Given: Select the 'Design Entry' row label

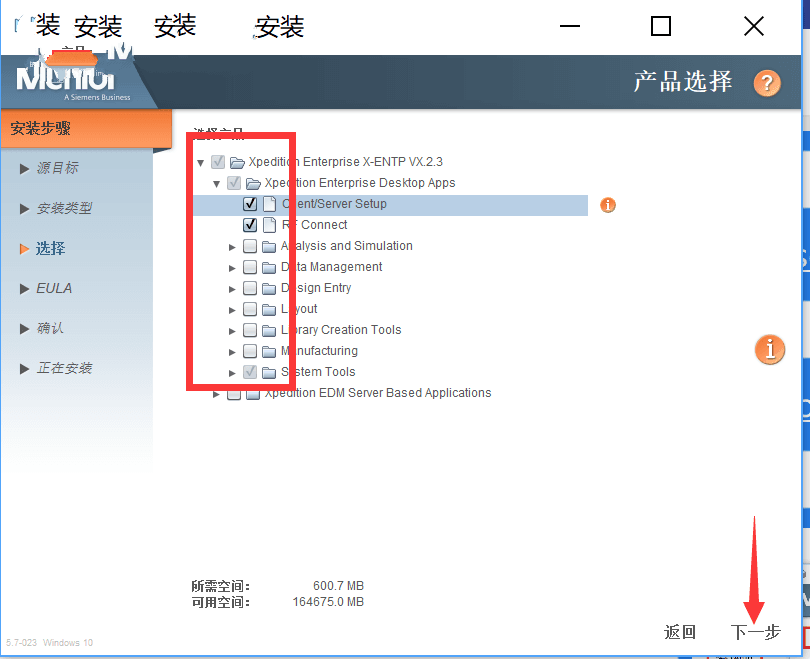Looking at the screenshot, I should [x=316, y=288].
